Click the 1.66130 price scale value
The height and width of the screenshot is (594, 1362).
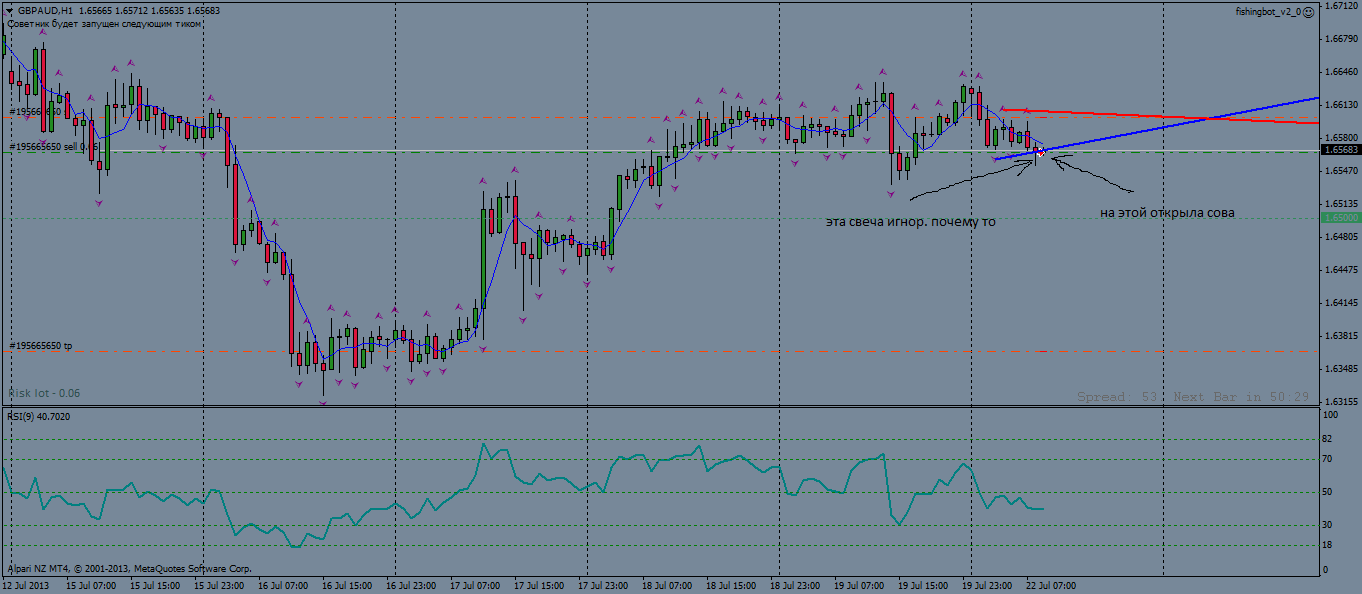pyautogui.click(x=1340, y=105)
